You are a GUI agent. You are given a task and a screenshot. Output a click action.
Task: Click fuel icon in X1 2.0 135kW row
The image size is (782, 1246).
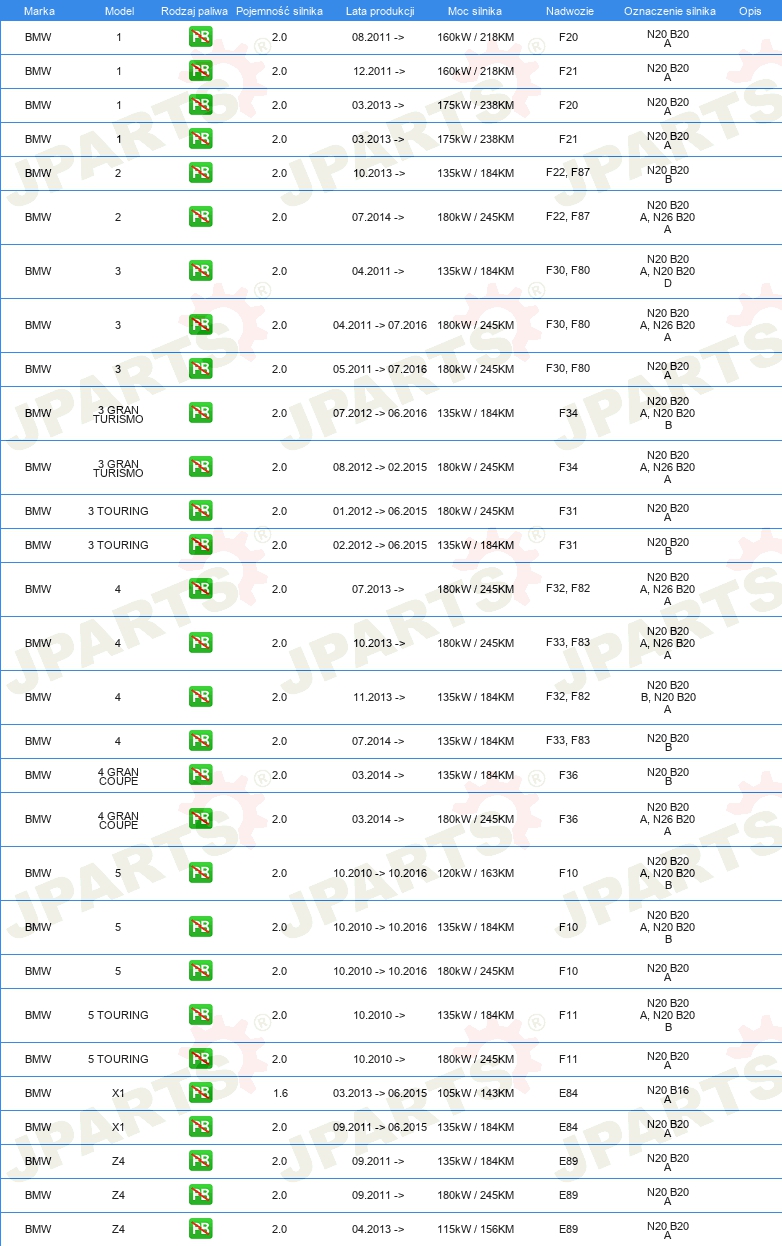pos(200,1127)
